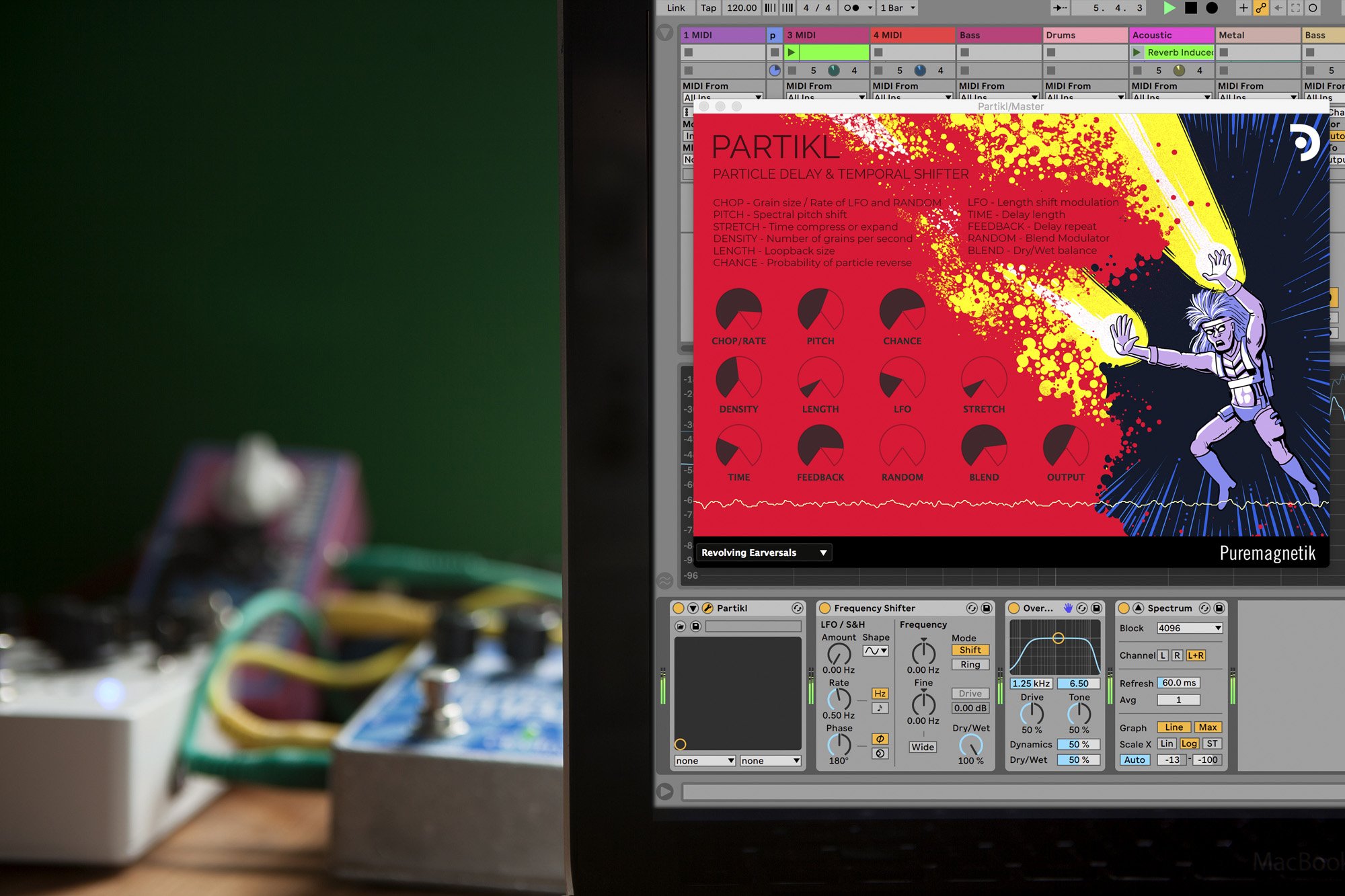
Task: Toggle the Partikl device activator
Action: pyautogui.click(x=678, y=608)
